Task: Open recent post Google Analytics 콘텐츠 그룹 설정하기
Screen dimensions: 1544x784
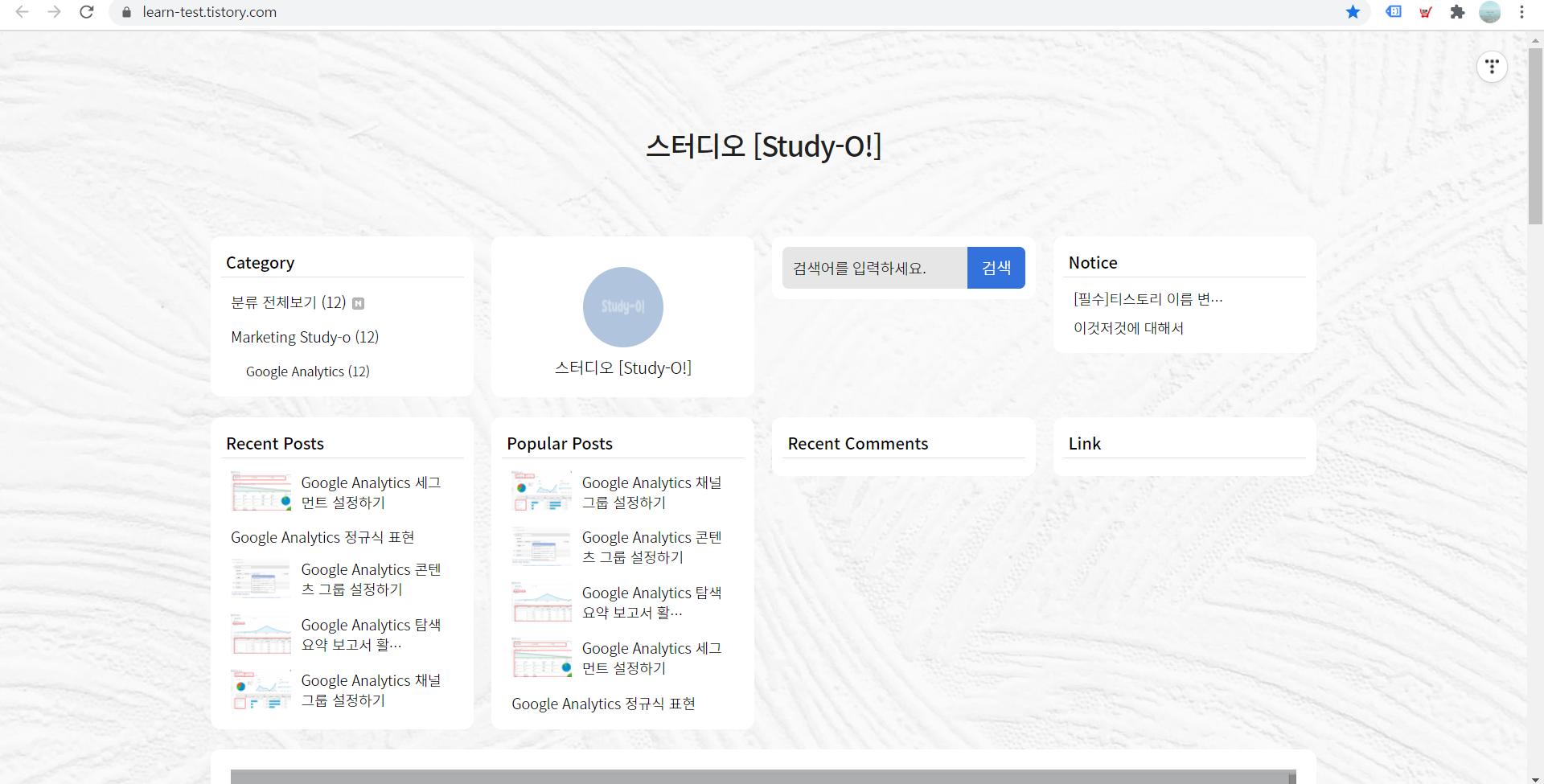Action: coord(371,579)
